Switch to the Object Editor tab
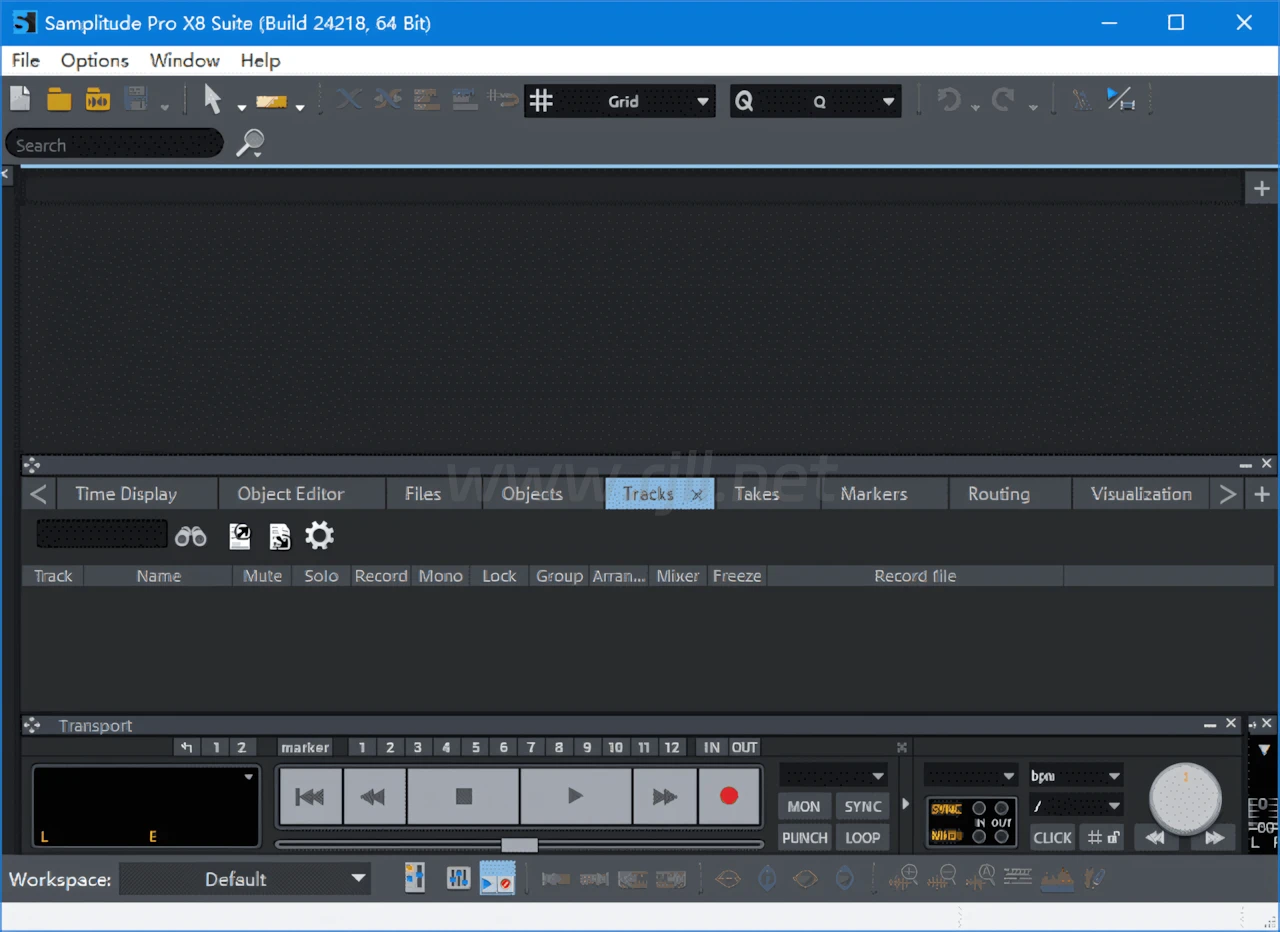 tap(290, 494)
